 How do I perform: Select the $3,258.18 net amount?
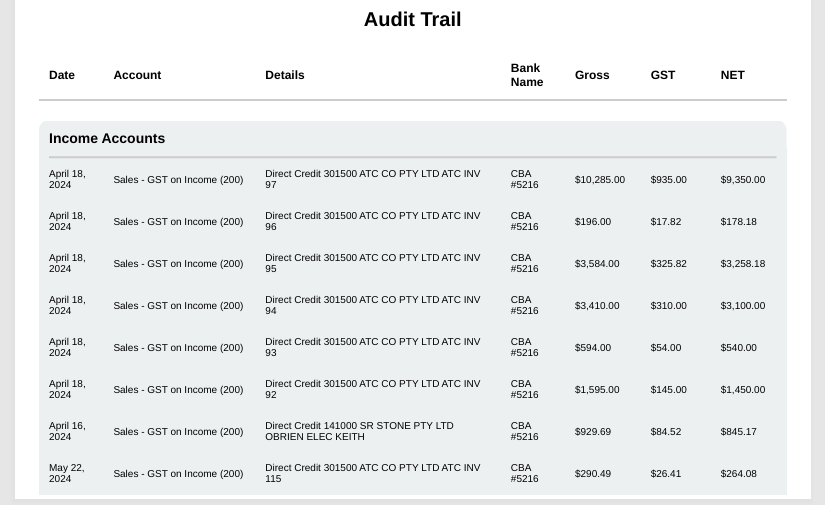[x=742, y=264]
